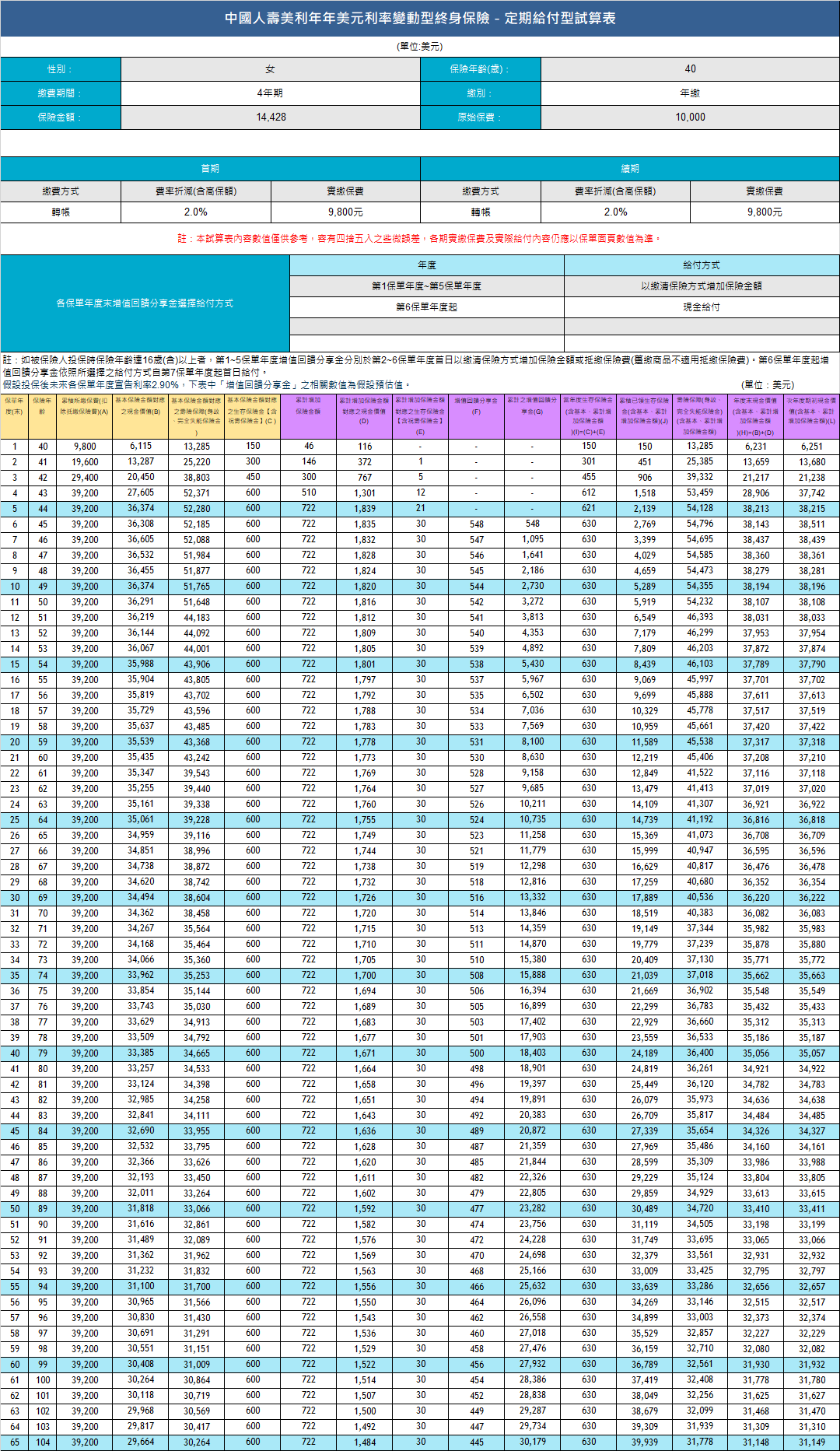
Task: Click the 續期 section header
Action: coord(630,169)
